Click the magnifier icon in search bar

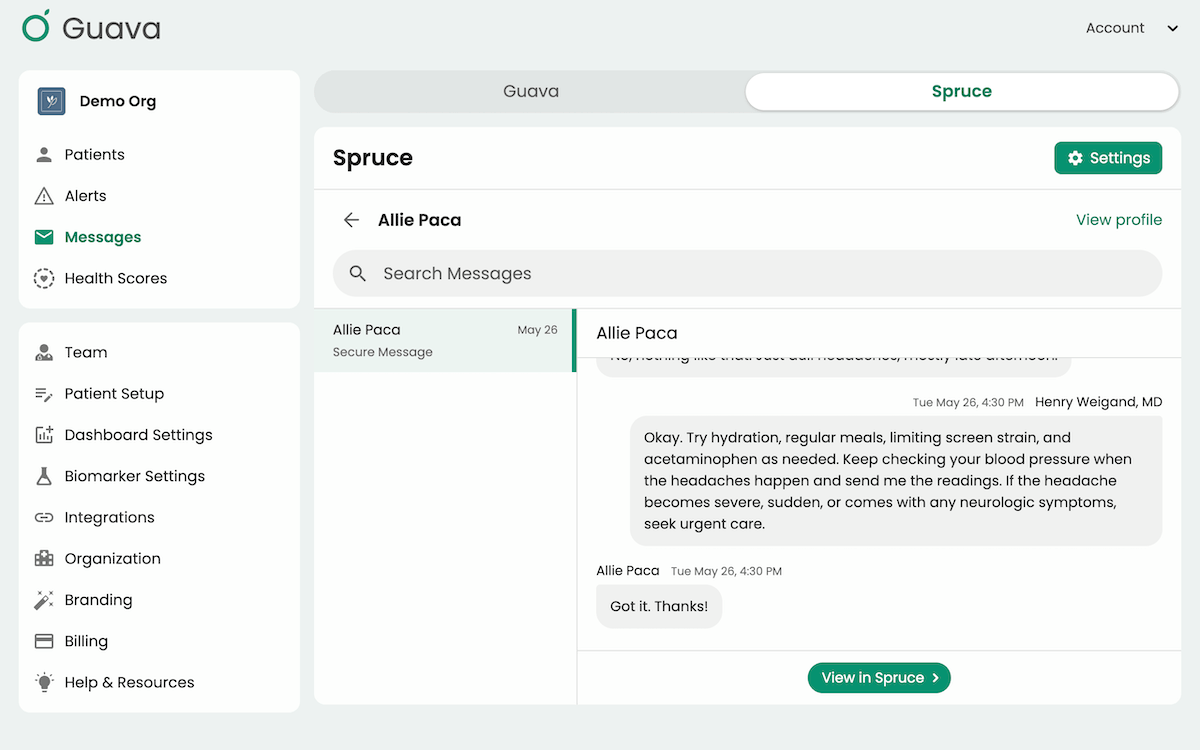[358, 273]
